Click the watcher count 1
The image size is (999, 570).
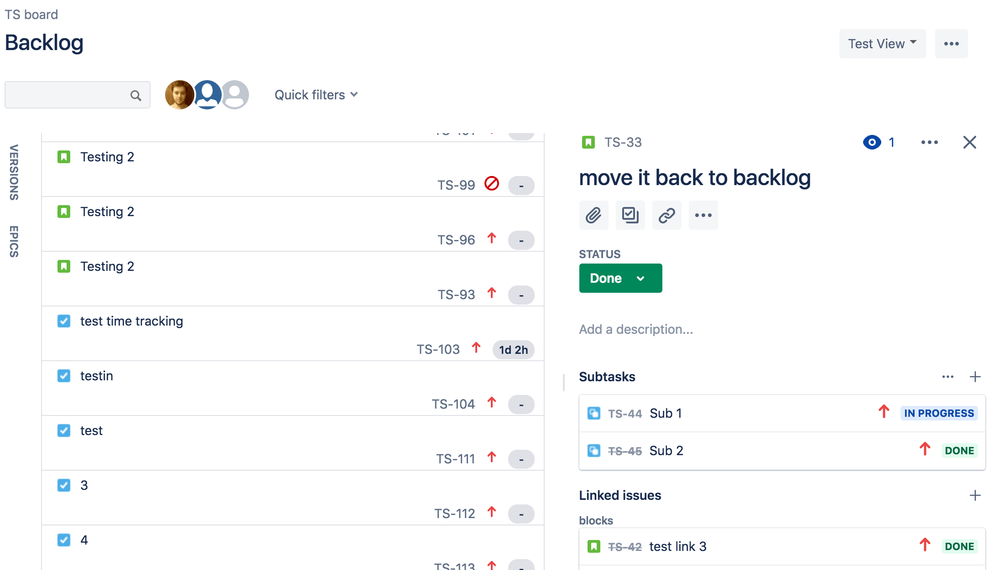coord(891,143)
